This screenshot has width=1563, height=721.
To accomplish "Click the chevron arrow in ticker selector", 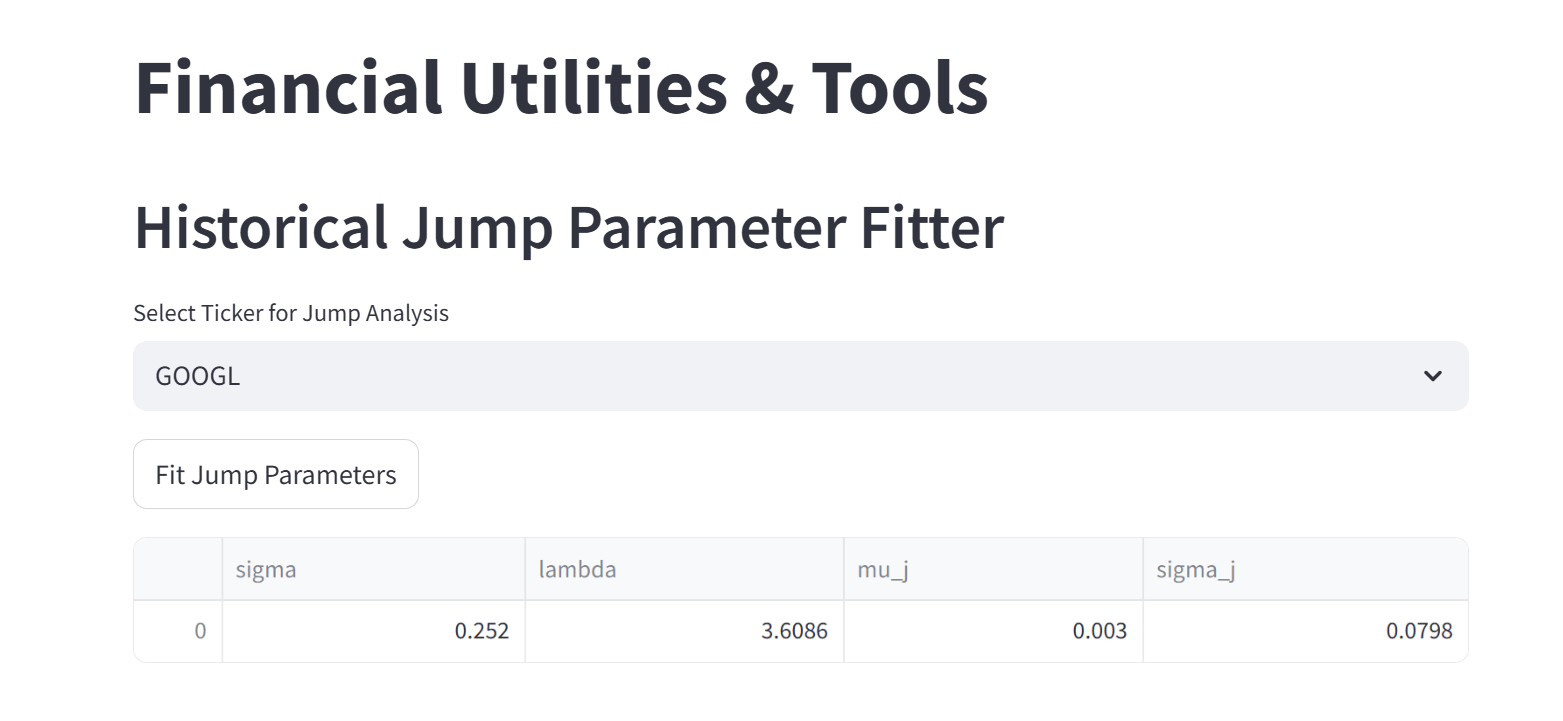I will 1433,376.
